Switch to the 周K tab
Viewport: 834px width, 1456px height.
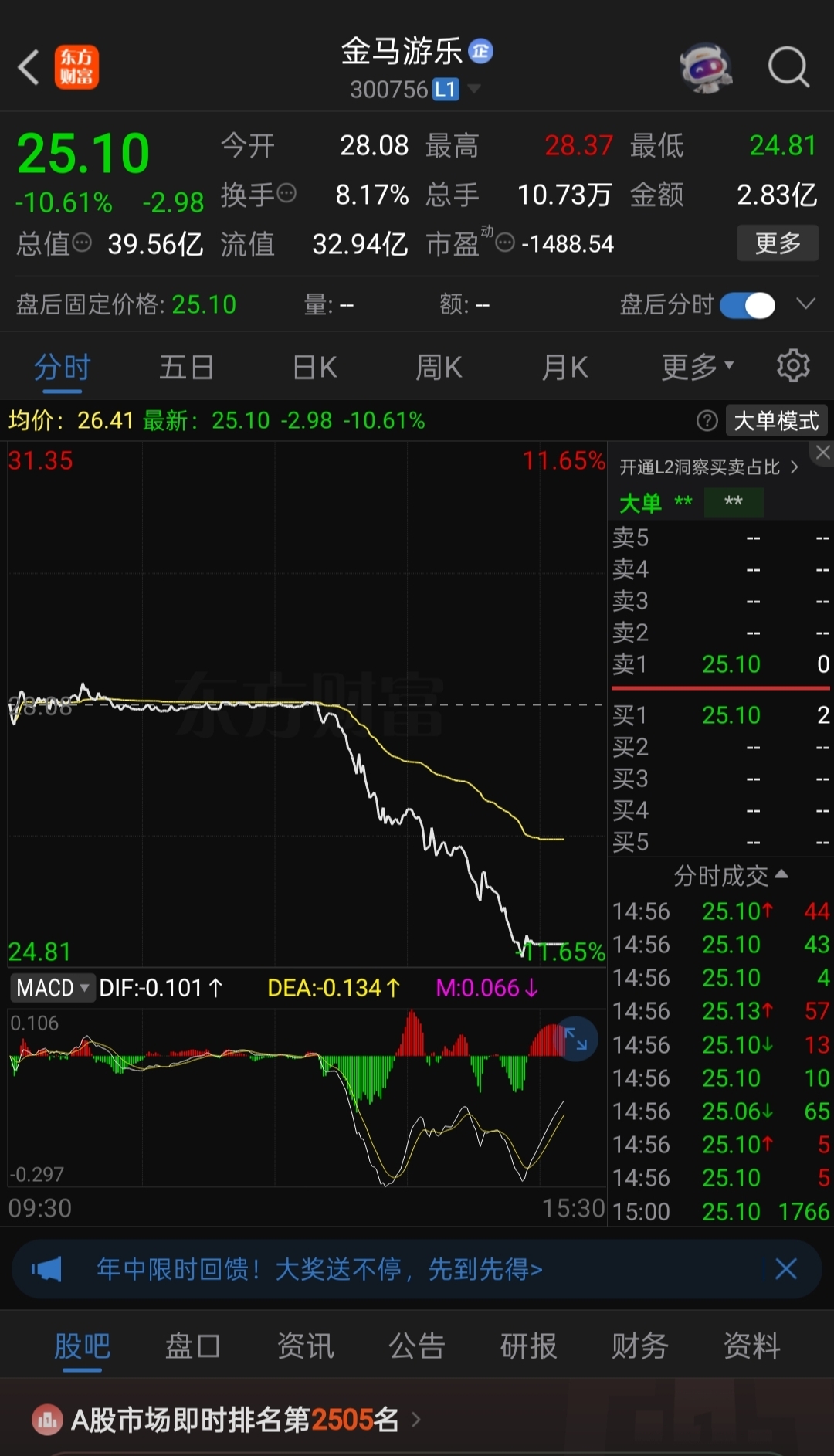click(x=439, y=368)
